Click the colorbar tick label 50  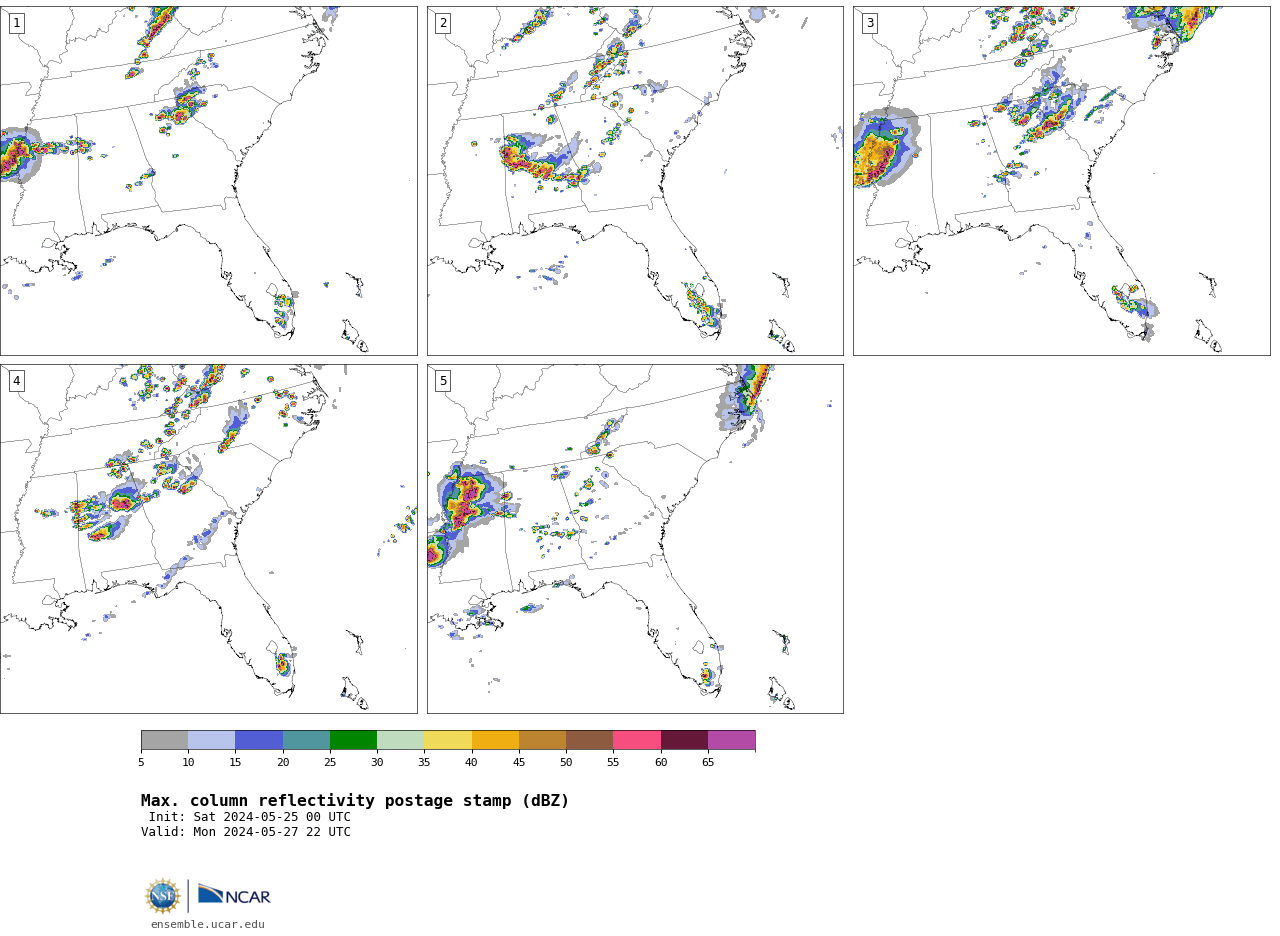pos(566,763)
